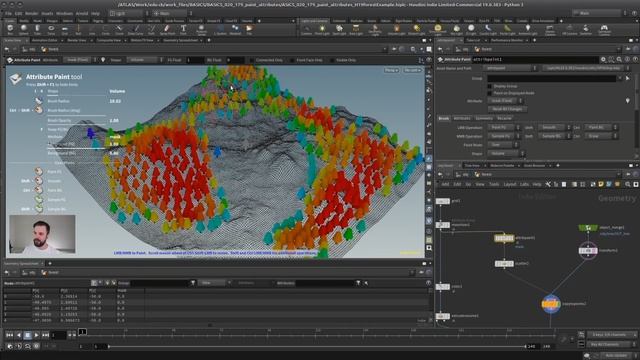Open the Render menu in menu bar

coord(31,13)
